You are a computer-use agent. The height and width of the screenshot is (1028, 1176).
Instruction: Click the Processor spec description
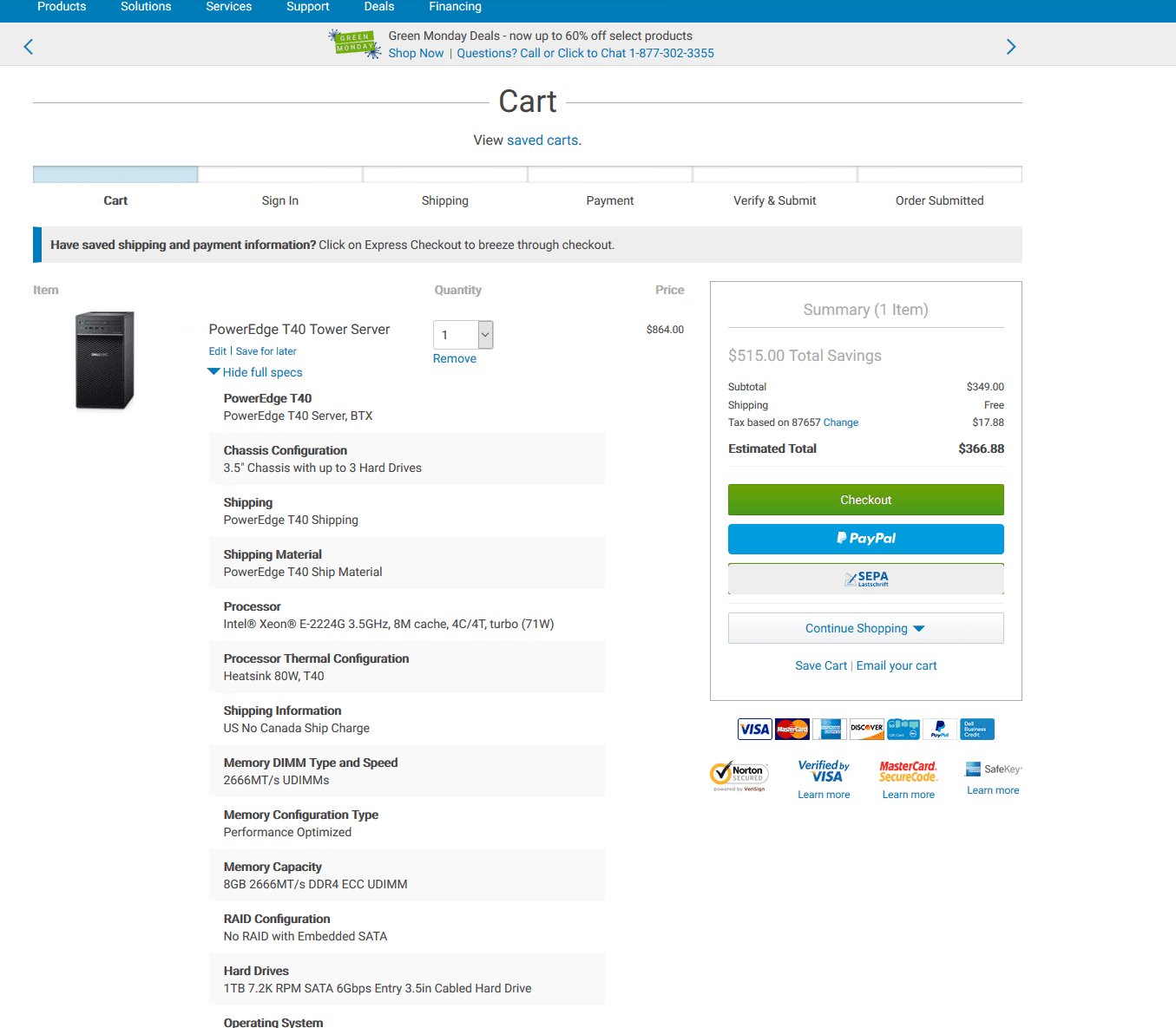pyautogui.click(x=389, y=624)
